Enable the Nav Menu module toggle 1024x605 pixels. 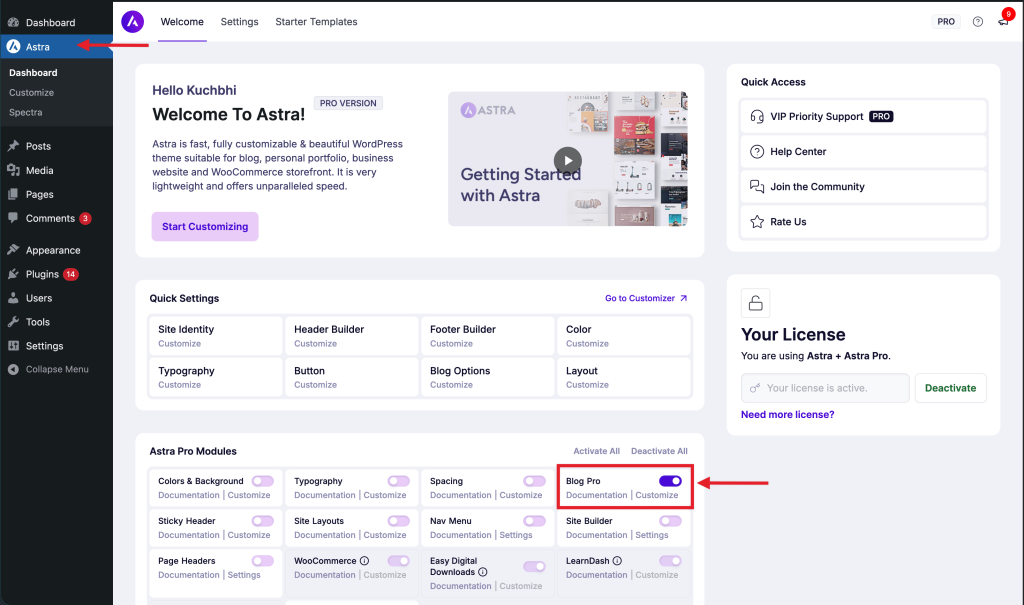click(534, 521)
